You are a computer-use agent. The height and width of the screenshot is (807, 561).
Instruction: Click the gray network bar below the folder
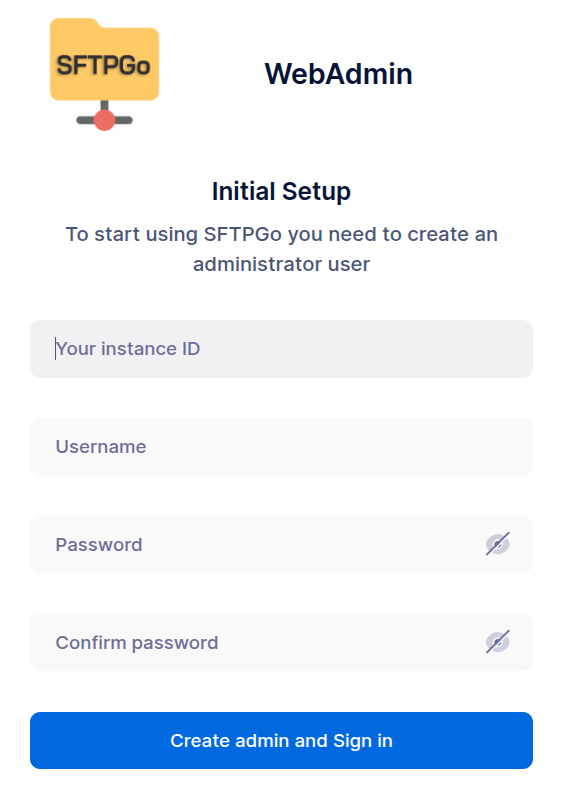(104, 120)
